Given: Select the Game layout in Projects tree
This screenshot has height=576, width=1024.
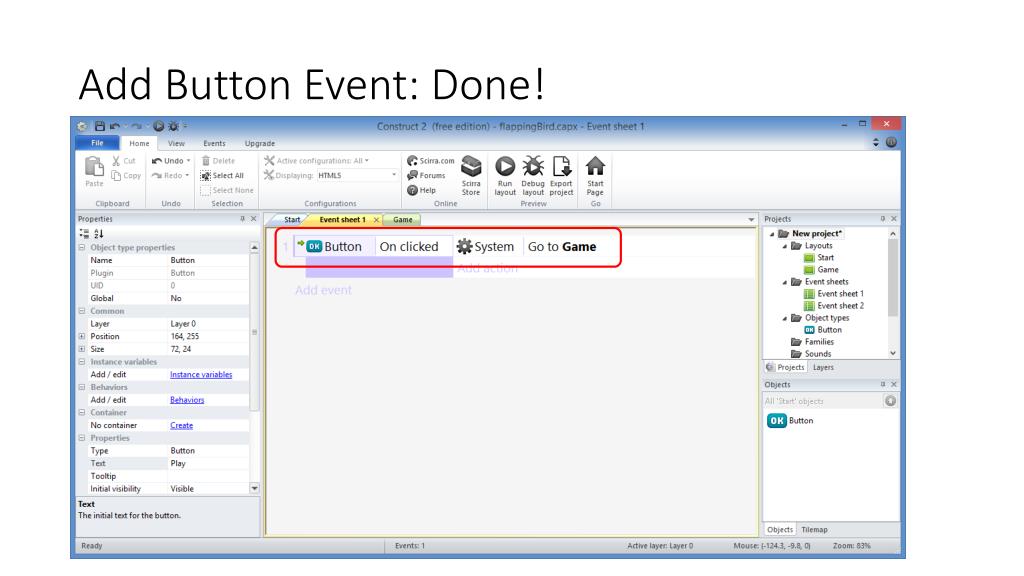Looking at the screenshot, I should [827, 270].
